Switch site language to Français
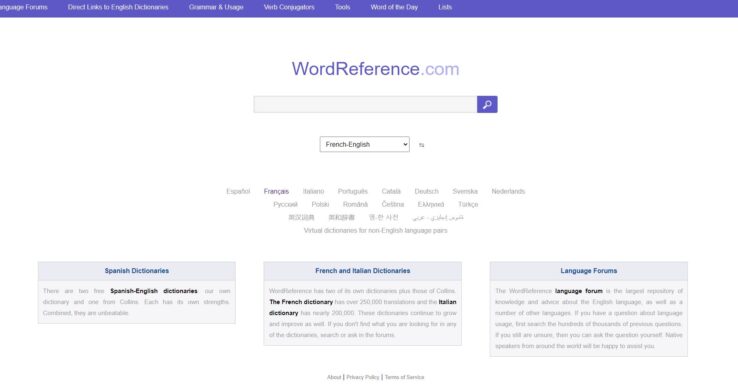The image size is (738, 386). click(x=276, y=191)
